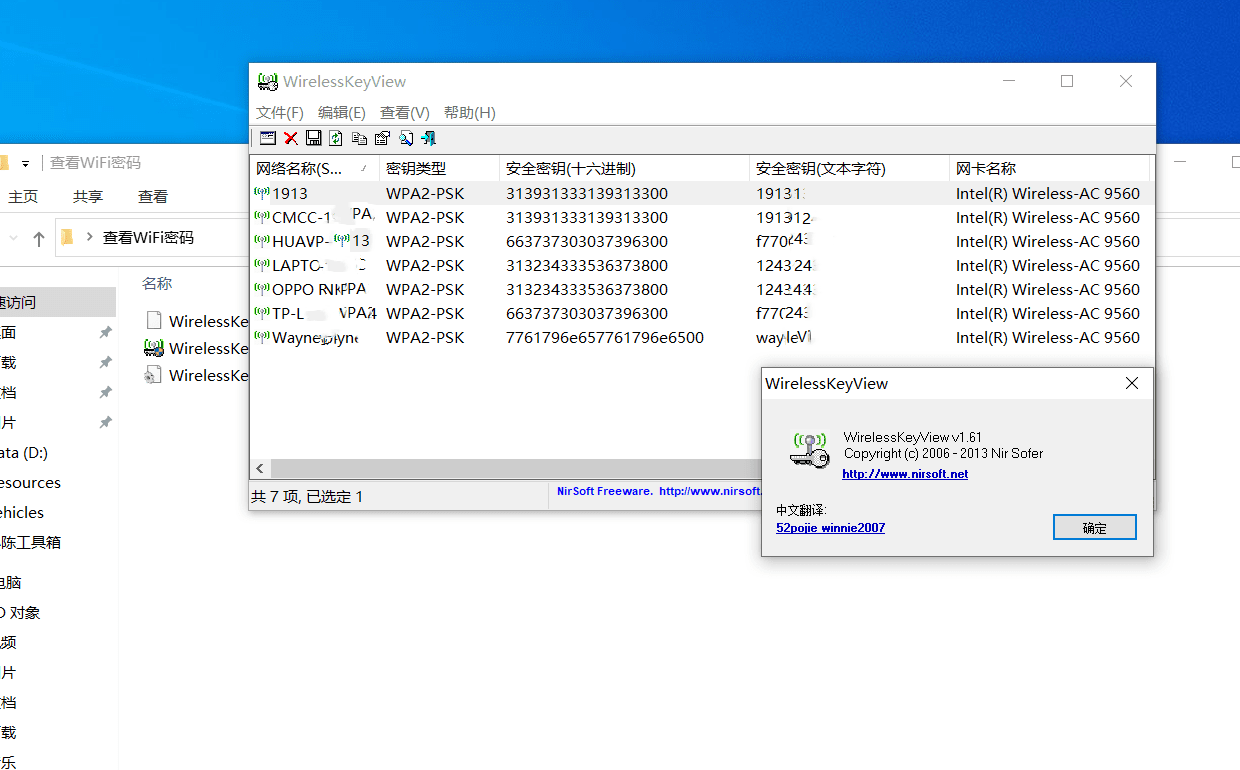Image resolution: width=1240 pixels, height=770 pixels.
Task: Click the folder icon in Explorer address bar
Action: 68,237
